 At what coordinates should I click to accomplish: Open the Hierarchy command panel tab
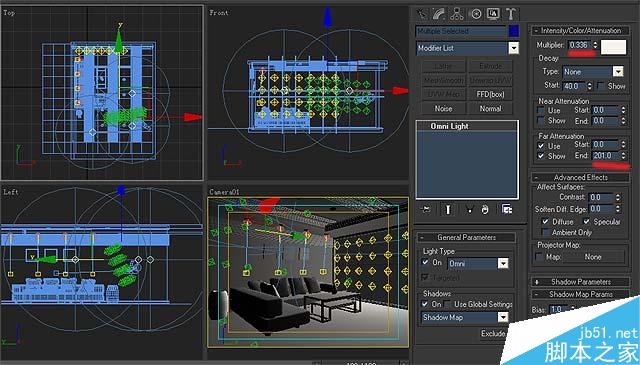(x=457, y=14)
